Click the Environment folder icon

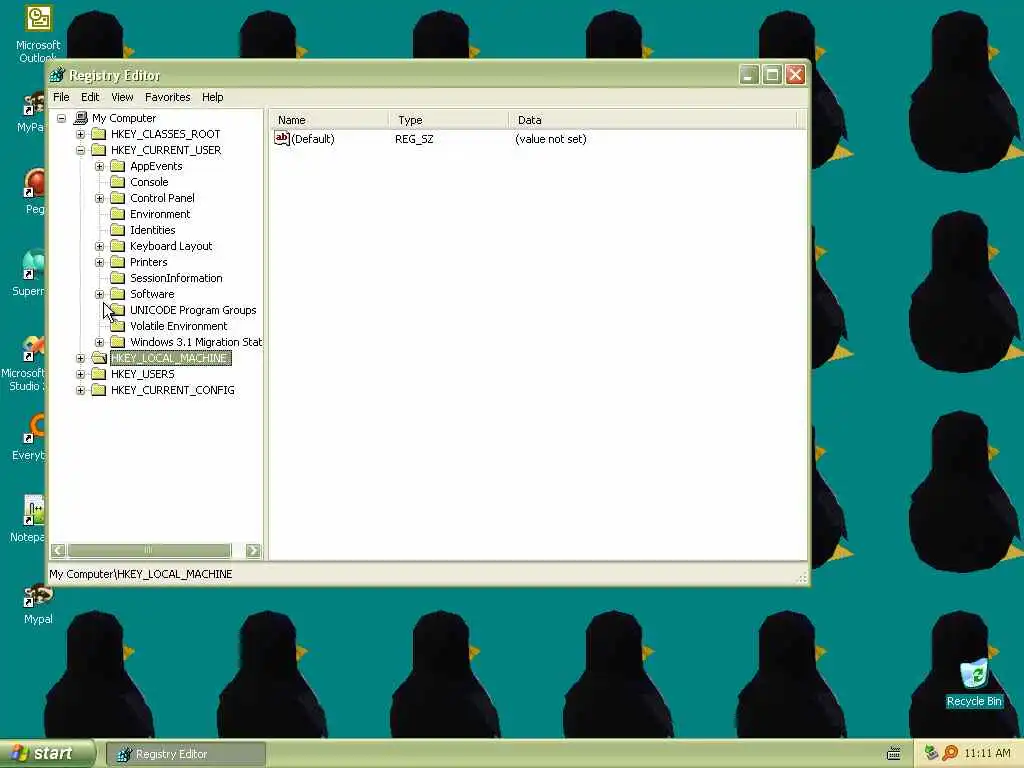[118, 214]
